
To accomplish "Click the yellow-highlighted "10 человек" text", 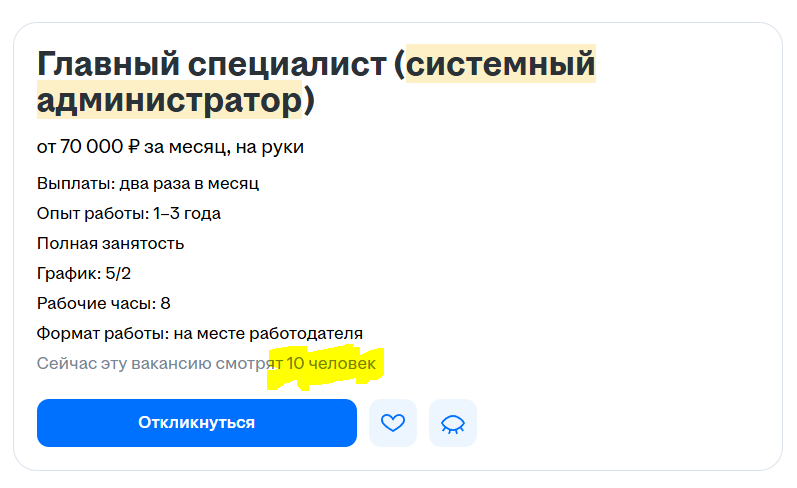I will pyautogui.click(x=331, y=364).
